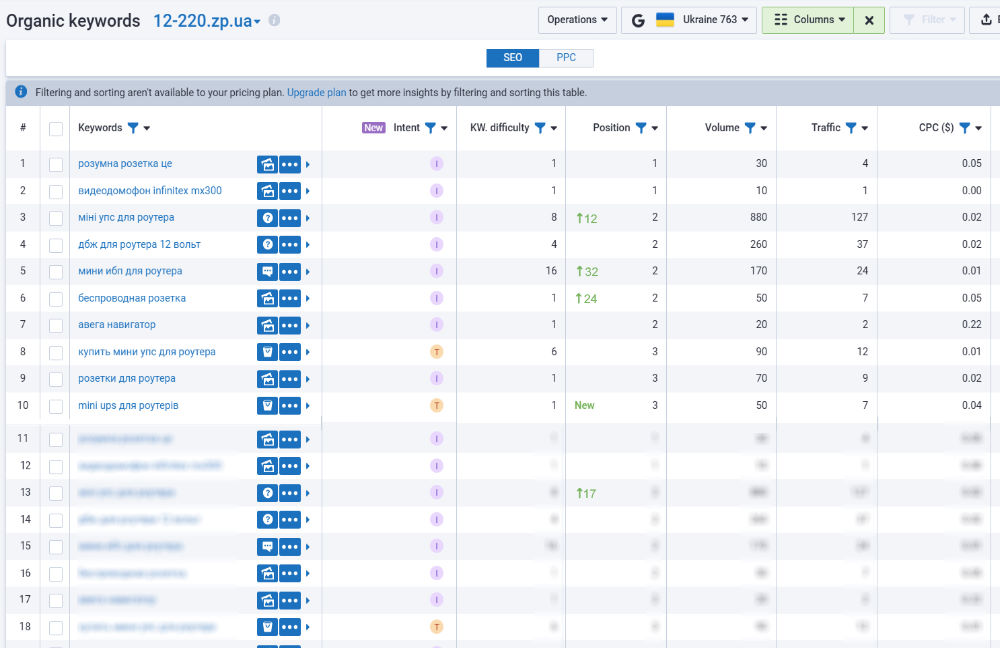Click position change '12' for міні упс
1000x648 pixels.
tap(587, 219)
